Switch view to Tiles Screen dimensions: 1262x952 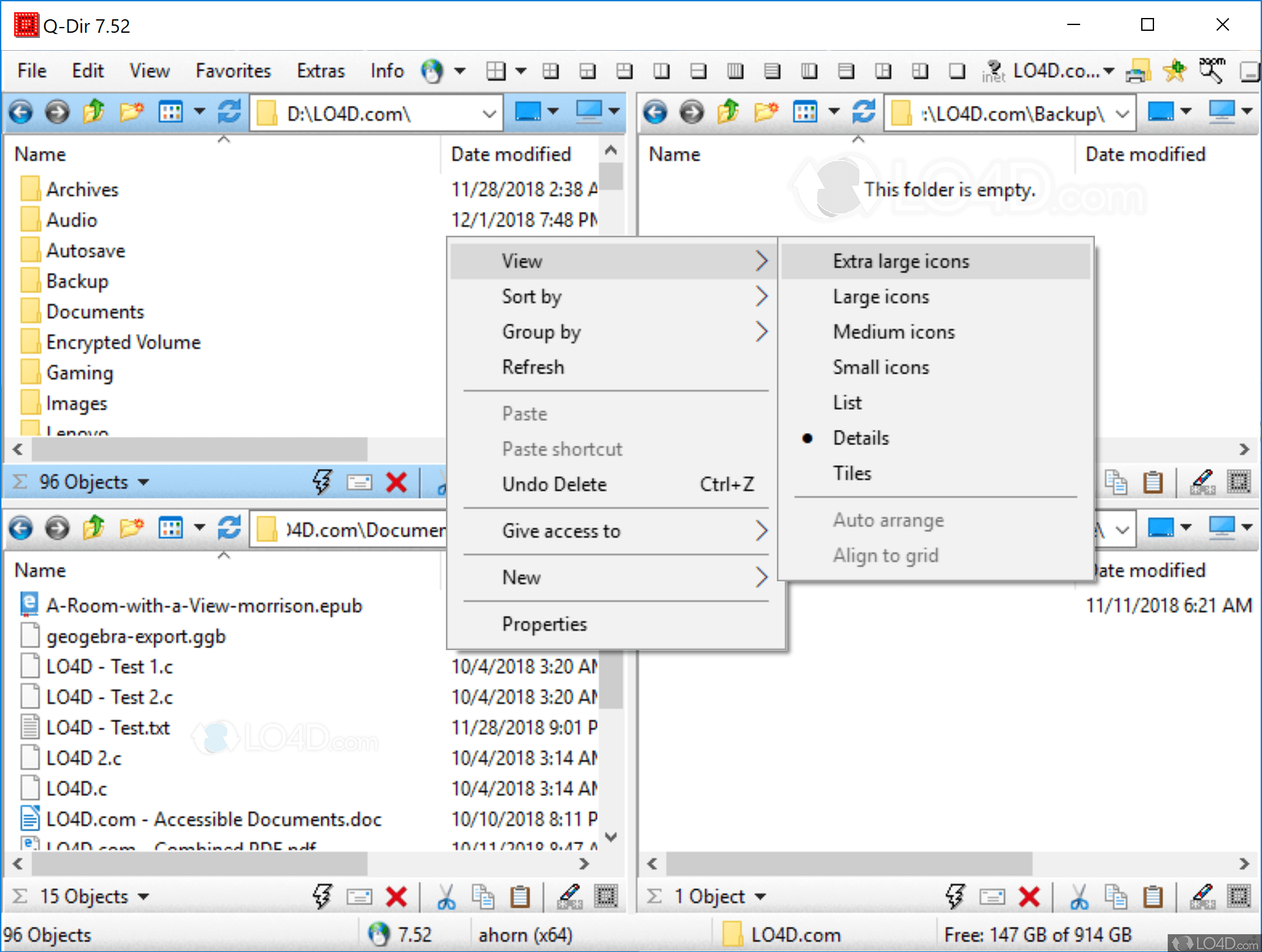[852, 473]
